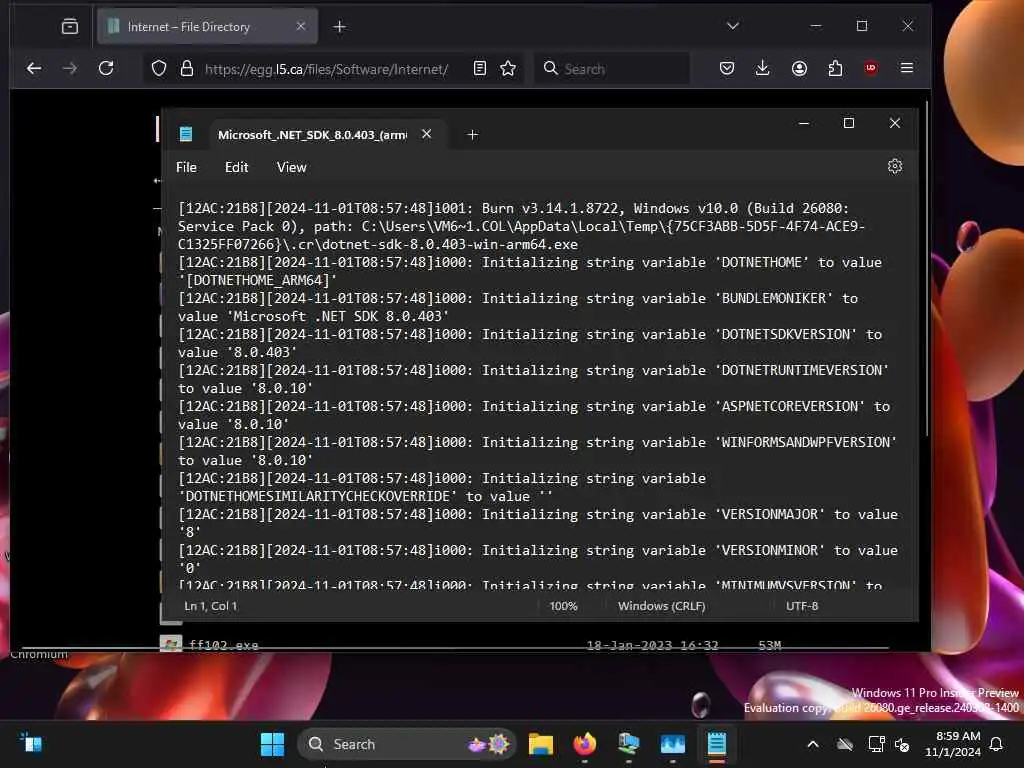Viewport: 1024px width, 768px height.
Task: Click UTF-8 encoding status
Action: pos(802,606)
